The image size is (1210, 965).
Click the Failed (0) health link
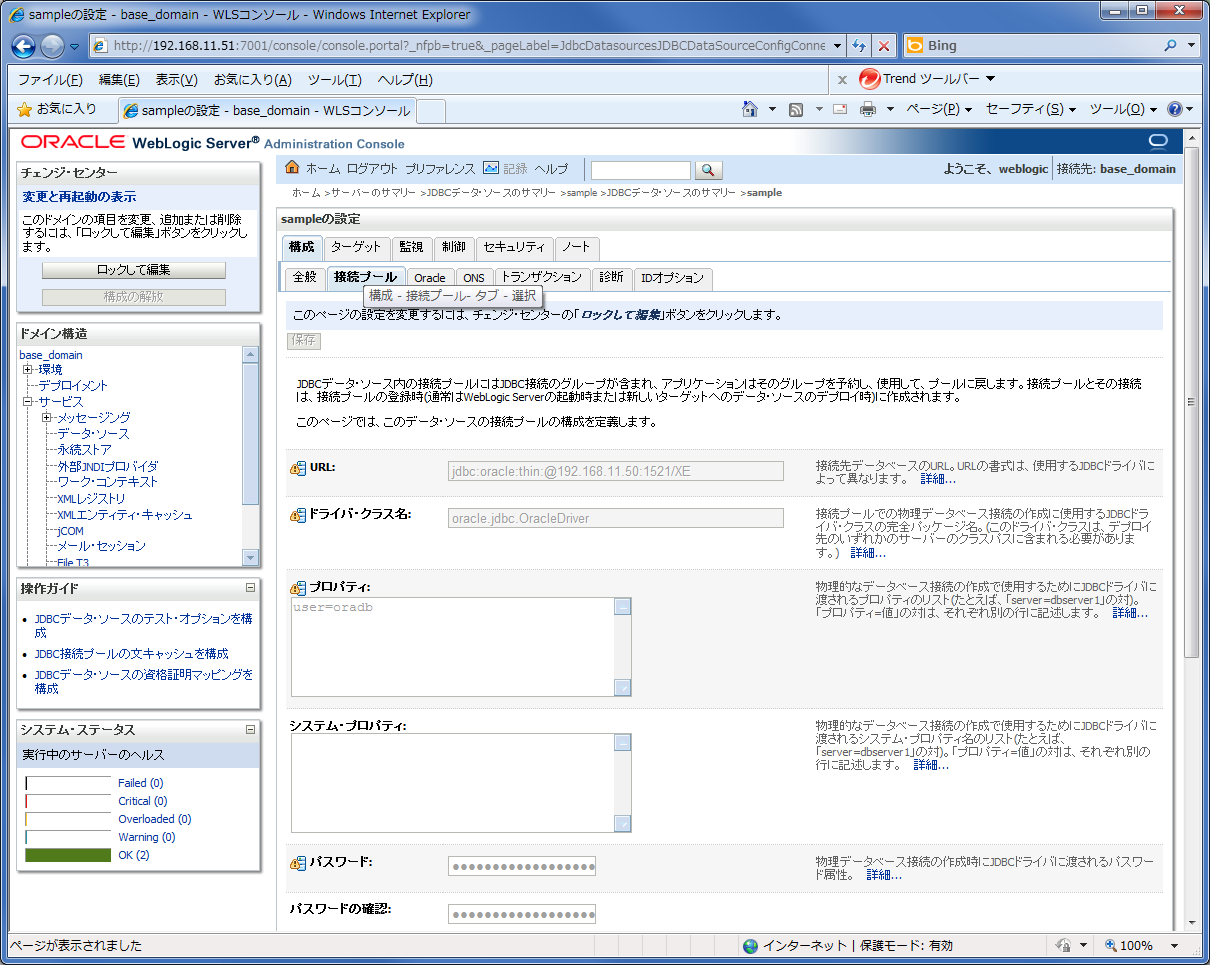141,783
